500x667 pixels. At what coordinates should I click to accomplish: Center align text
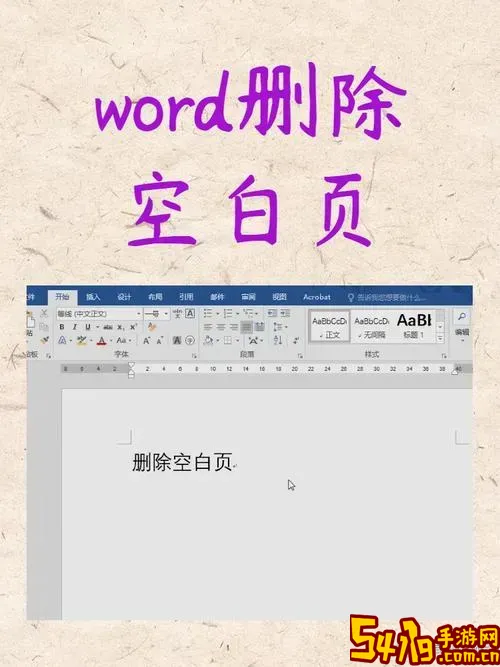click(x=220, y=327)
